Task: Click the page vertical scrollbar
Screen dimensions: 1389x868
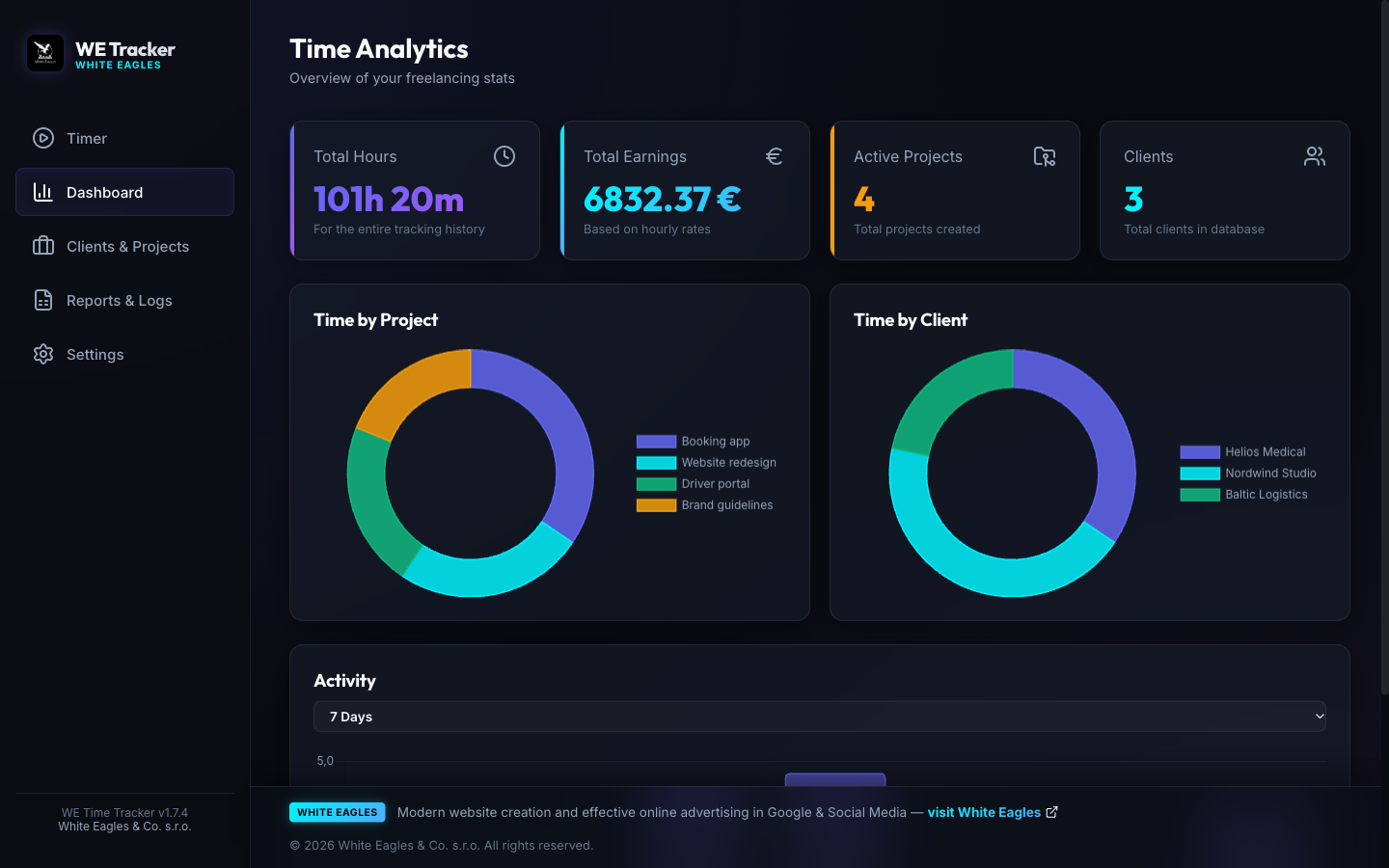Action: (1385, 347)
